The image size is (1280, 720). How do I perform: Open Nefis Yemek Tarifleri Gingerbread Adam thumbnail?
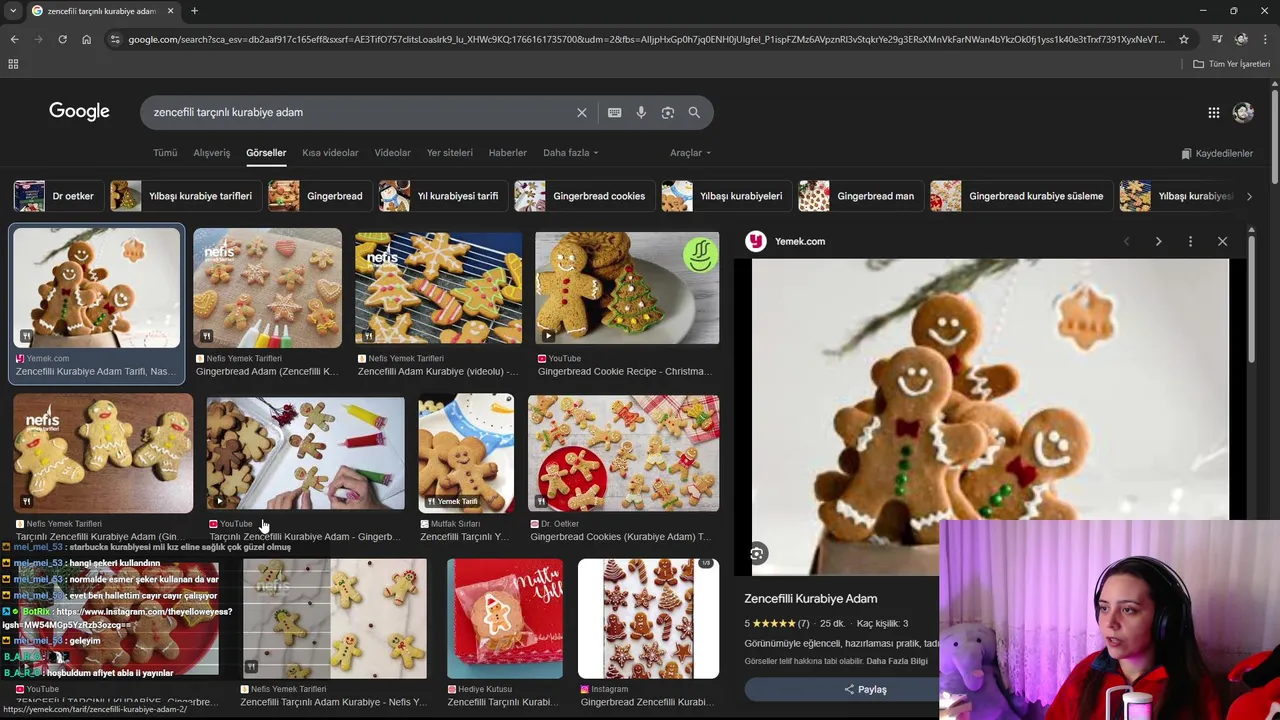pyautogui.click(x=267, y=288)
